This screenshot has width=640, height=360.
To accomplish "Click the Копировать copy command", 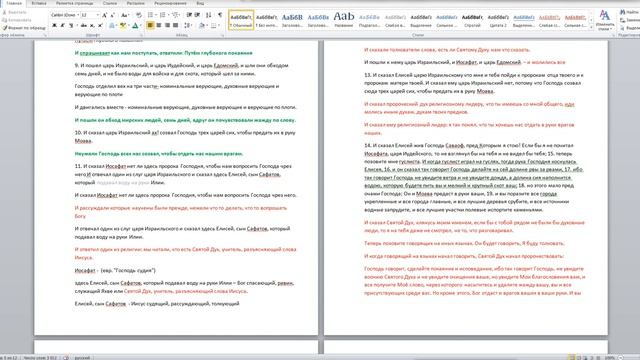I will pyautogui.click(x=17, y=20).
